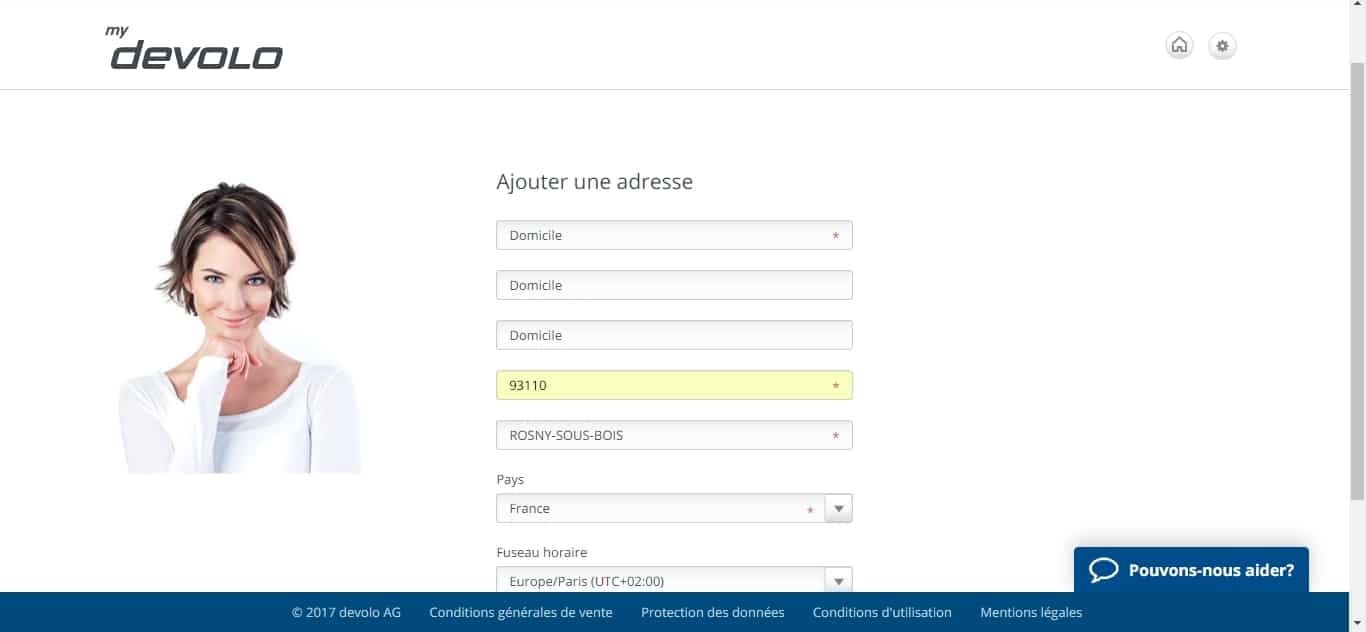This screenshot has height=632, width=1366.
Task: Click the postal code field 93110
Action: [674, 385]
